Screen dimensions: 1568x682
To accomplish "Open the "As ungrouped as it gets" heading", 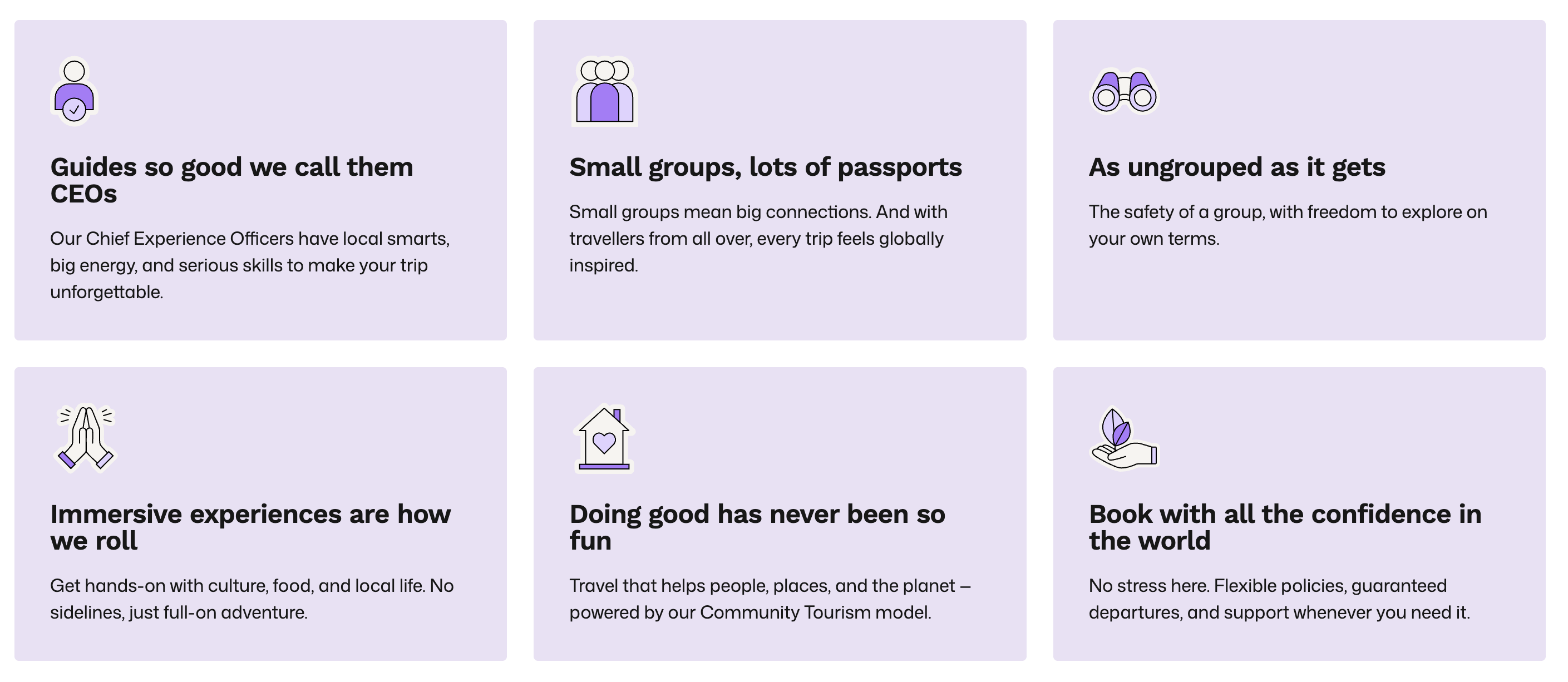I will pyautogui.click(x=1236, y=167).
